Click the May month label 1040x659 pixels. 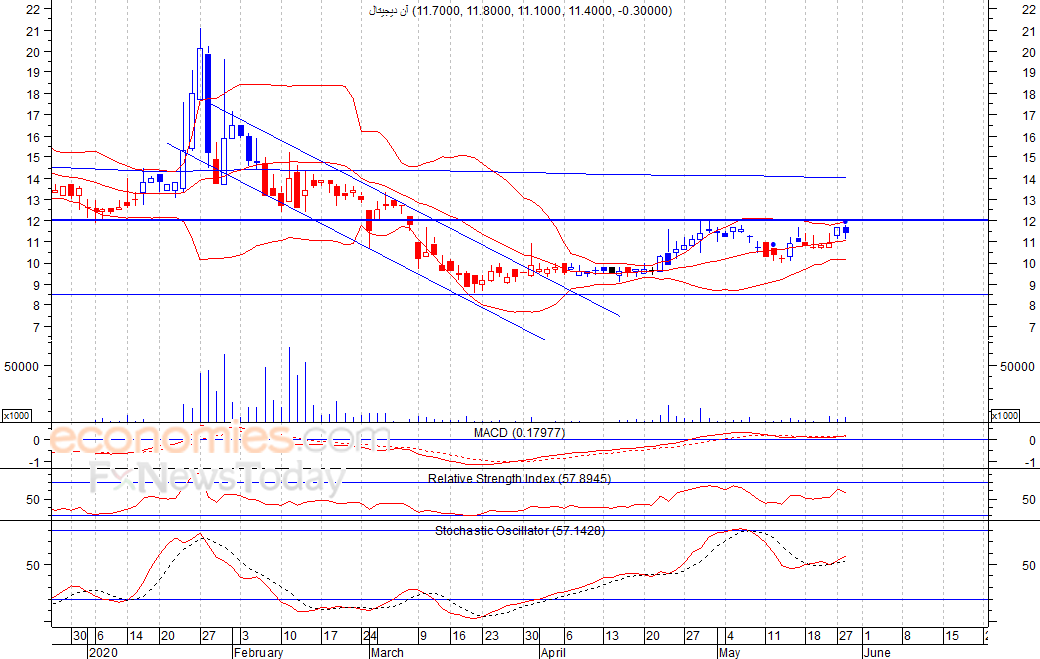tap(729, 652)
